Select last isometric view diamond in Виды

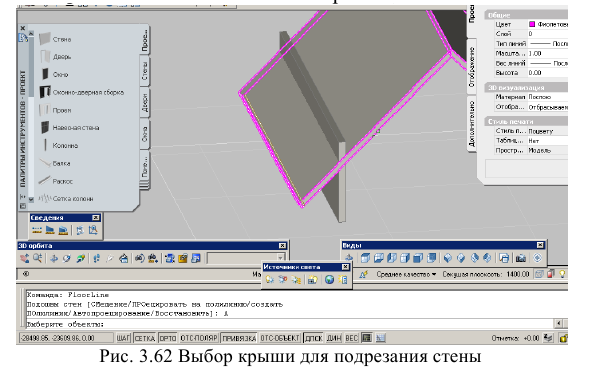click(487, 258)
